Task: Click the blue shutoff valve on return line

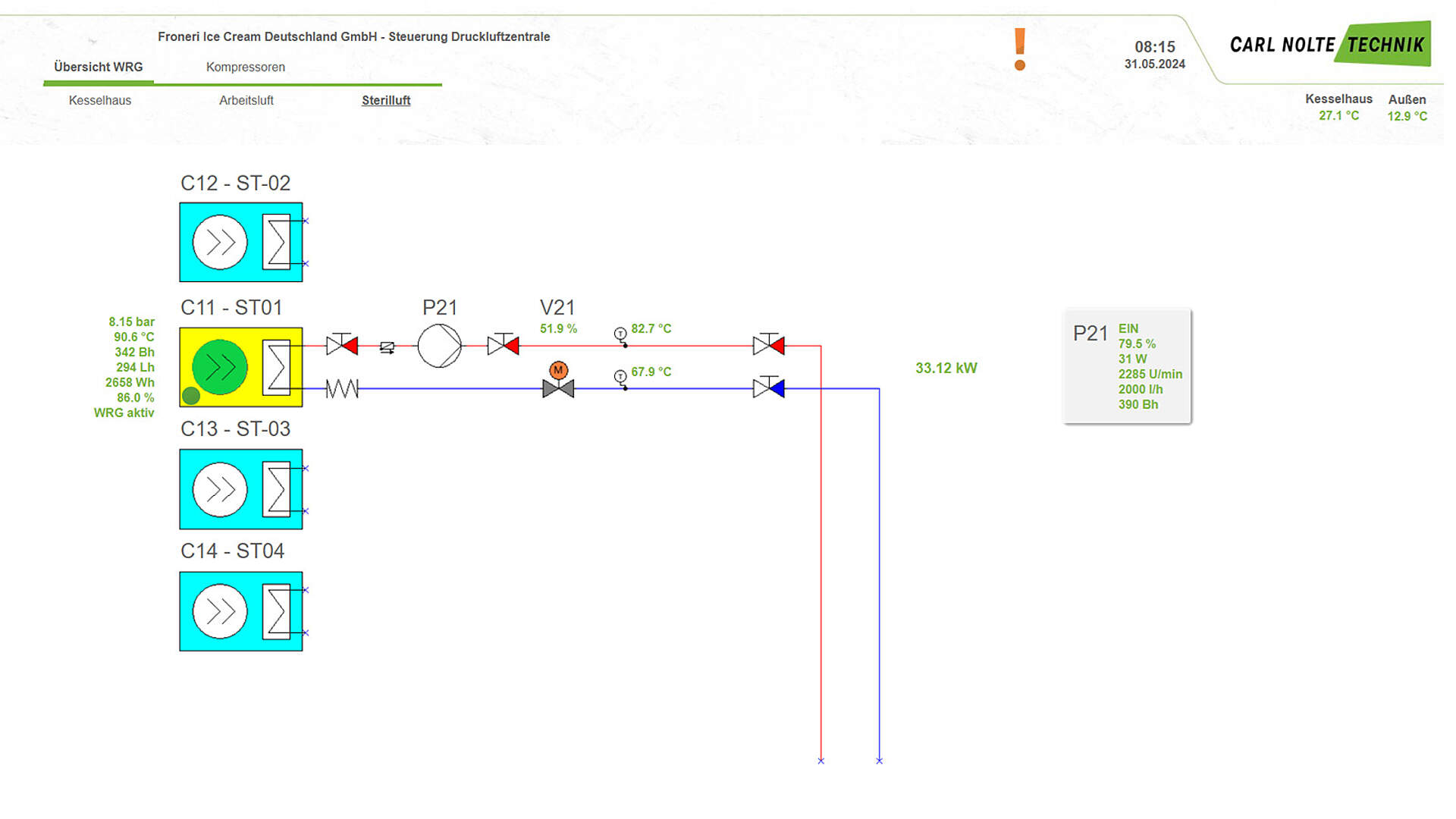Action: 768,388
